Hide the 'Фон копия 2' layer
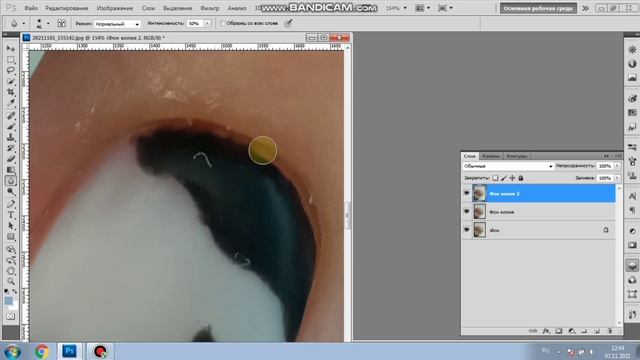Screen dimensions: 640x360 (467, 193)
